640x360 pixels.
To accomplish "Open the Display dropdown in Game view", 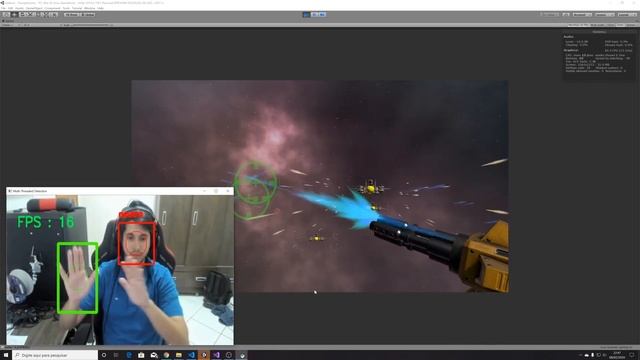I will [8, 25].
